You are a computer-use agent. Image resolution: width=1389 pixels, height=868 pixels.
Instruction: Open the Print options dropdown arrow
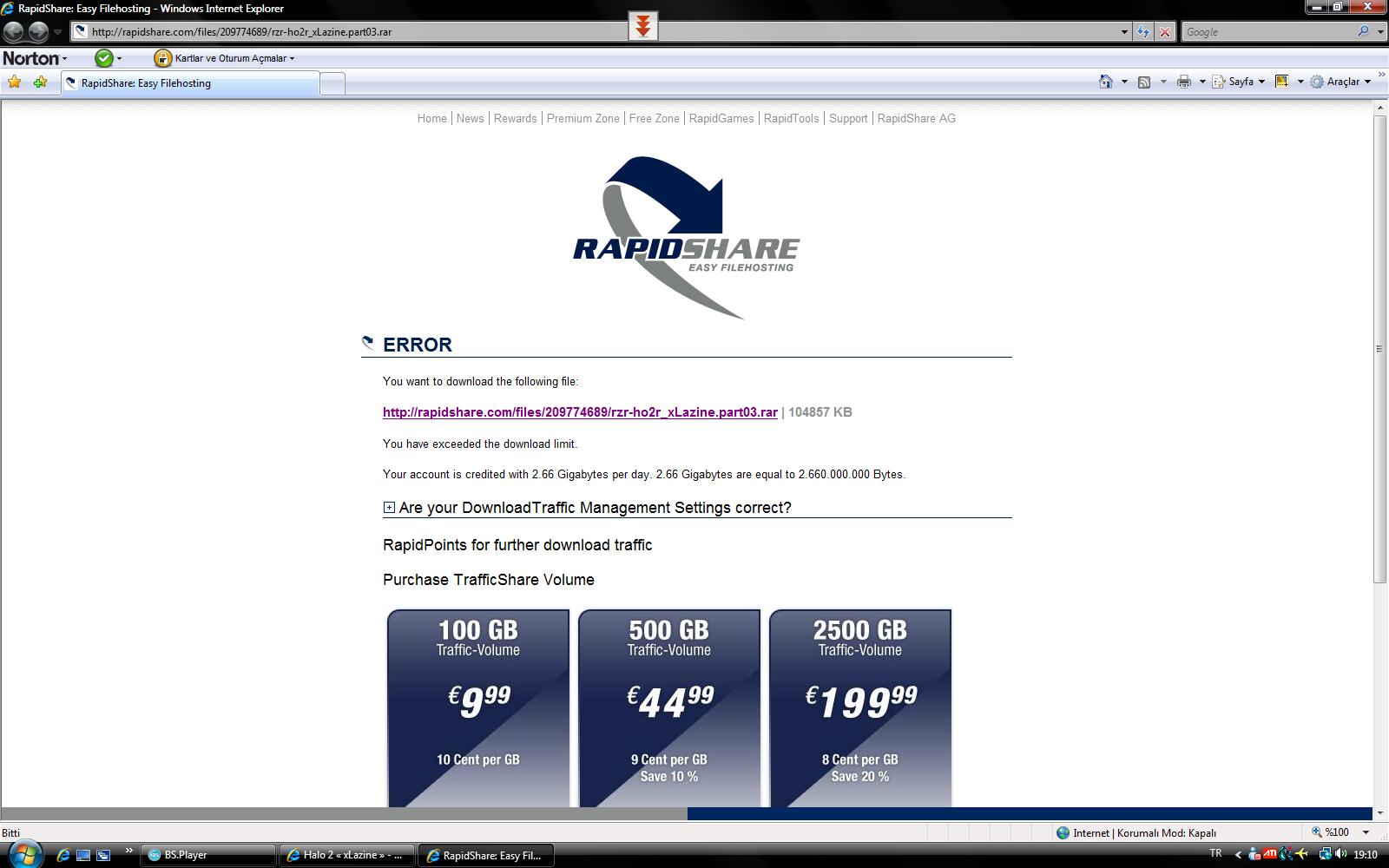click(x=1202, y=82)
